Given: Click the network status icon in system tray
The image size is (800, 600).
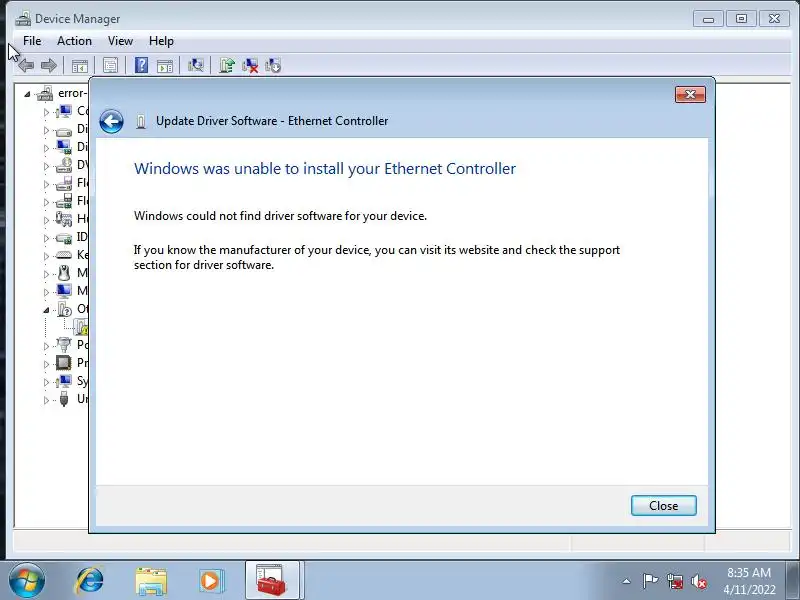Looking at the screenshot, I should pyautogui.click(x=674, y=581).
